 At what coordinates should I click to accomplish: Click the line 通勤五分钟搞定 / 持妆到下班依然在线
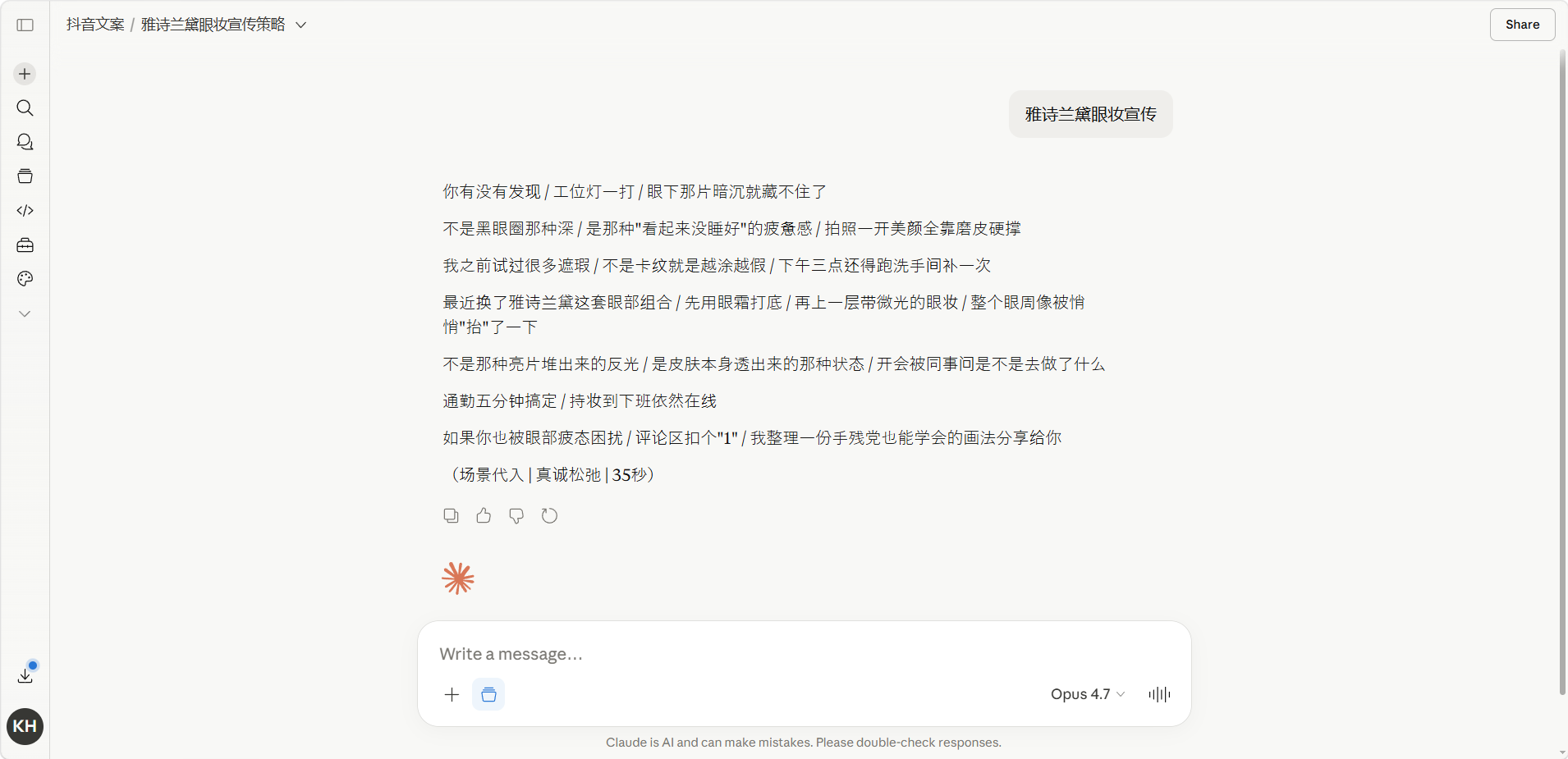point(580,401)
